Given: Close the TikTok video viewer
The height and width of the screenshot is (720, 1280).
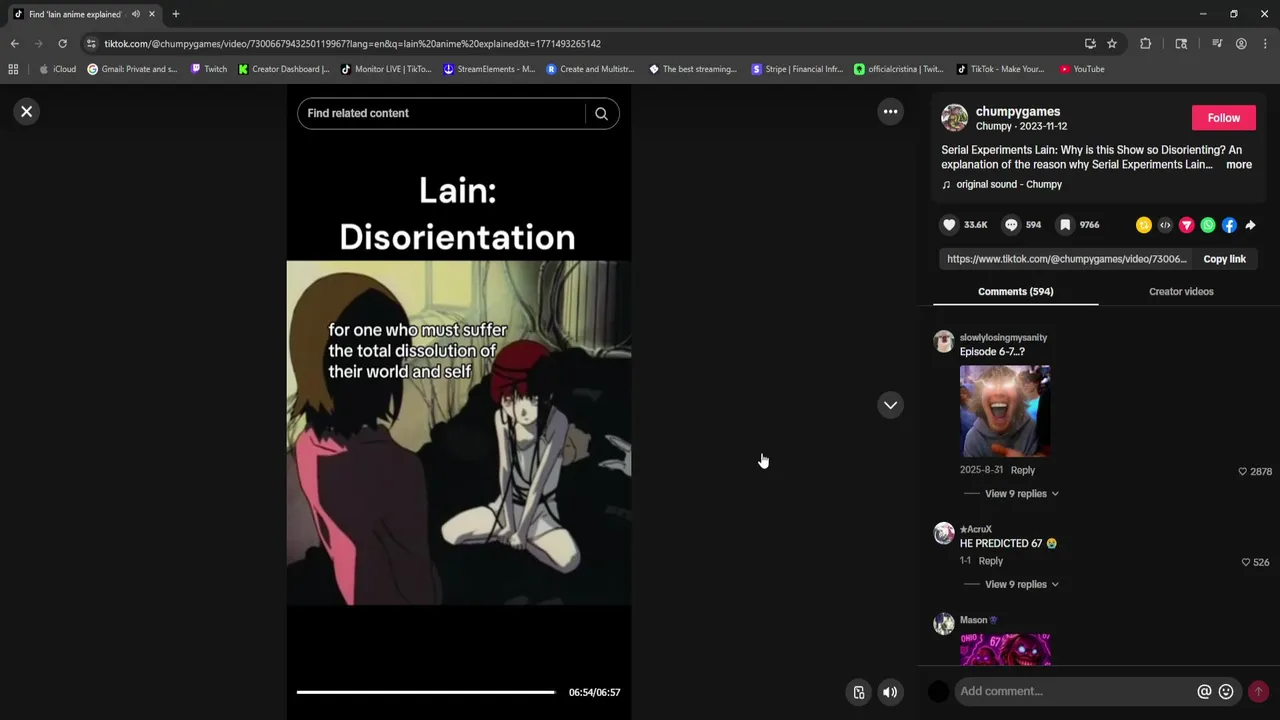Looking at the screenshot, I should tap(27, 112).
